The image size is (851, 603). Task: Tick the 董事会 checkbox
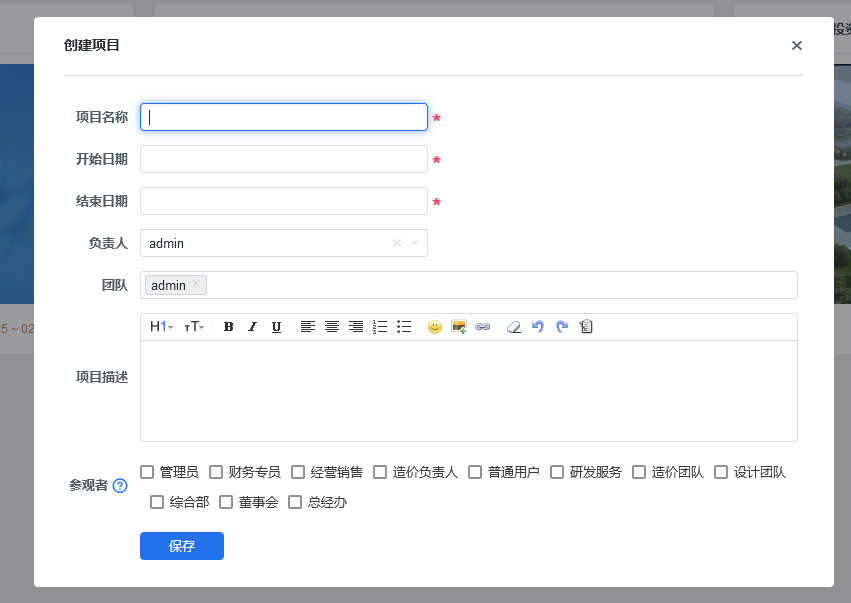point(226,502)
